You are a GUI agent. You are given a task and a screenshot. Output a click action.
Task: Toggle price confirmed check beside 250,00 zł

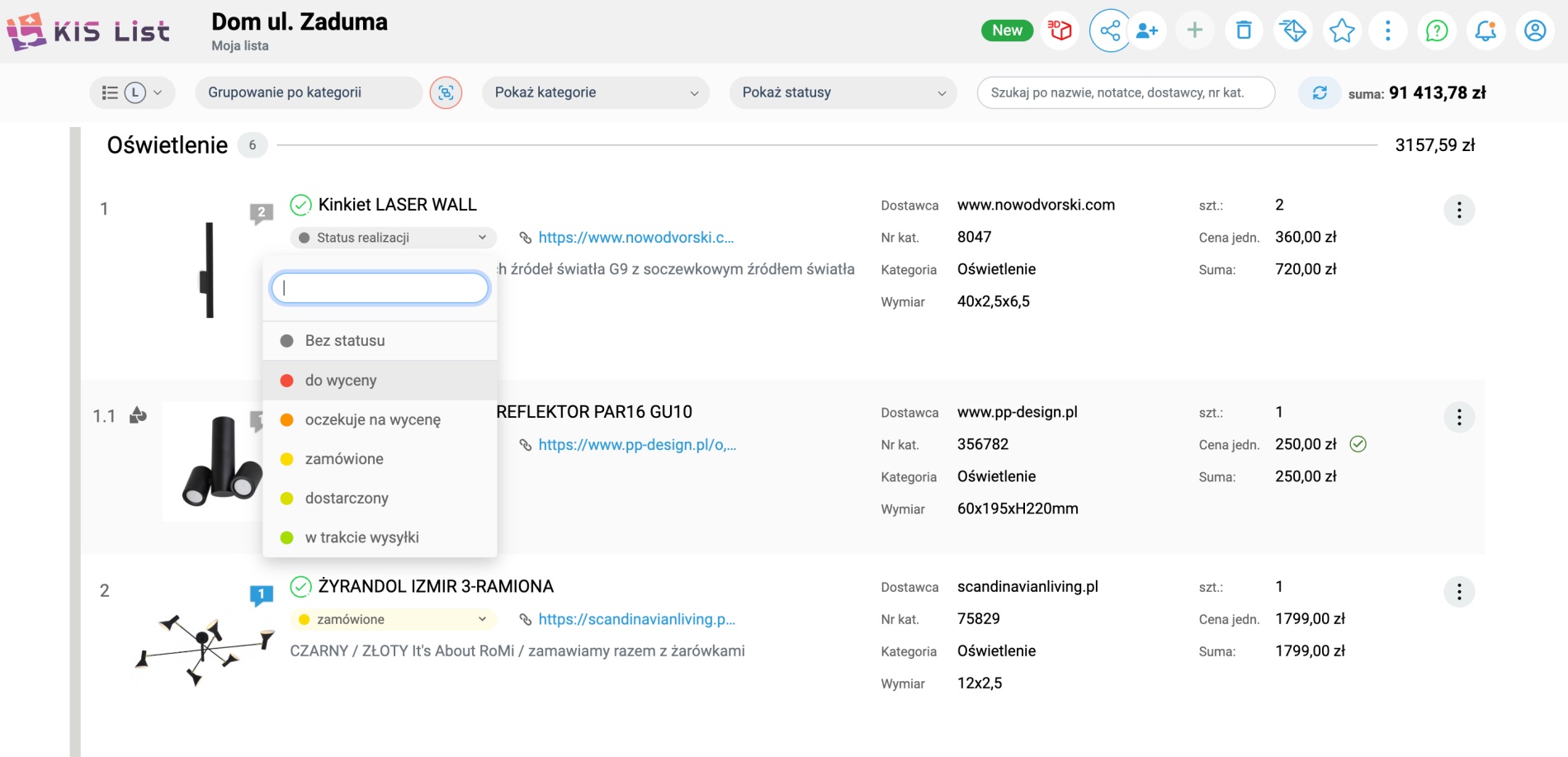point(1358,444)
